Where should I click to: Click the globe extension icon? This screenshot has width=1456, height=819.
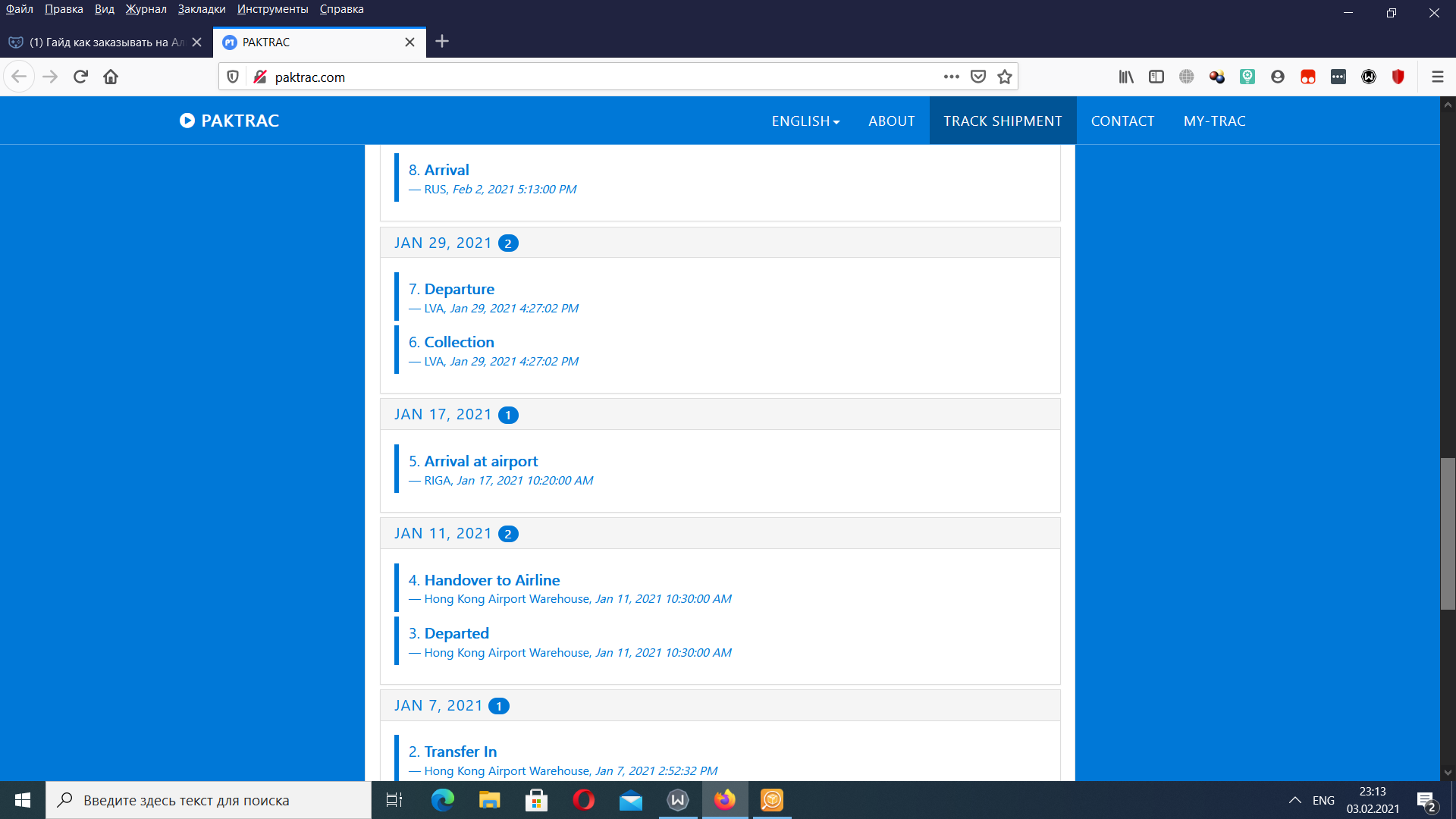click(x=1187, y=77)
